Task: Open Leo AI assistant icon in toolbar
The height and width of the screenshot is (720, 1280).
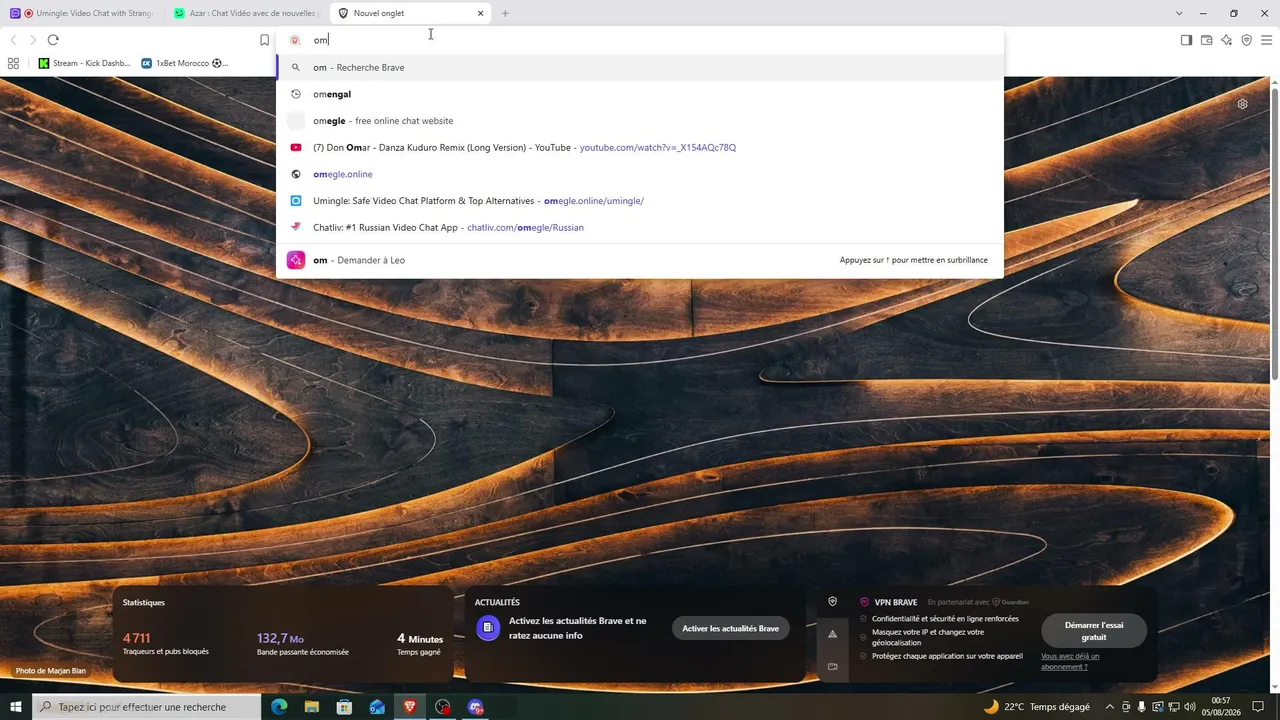Action: click(x=1226, y=40)
